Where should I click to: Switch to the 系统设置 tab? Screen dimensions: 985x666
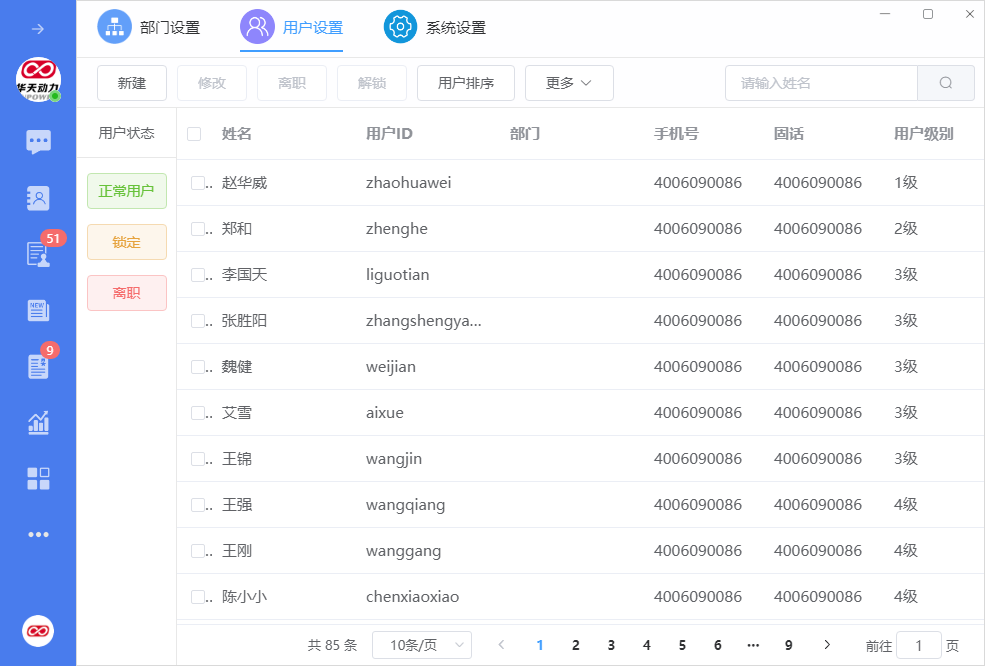tap(436, 27)
